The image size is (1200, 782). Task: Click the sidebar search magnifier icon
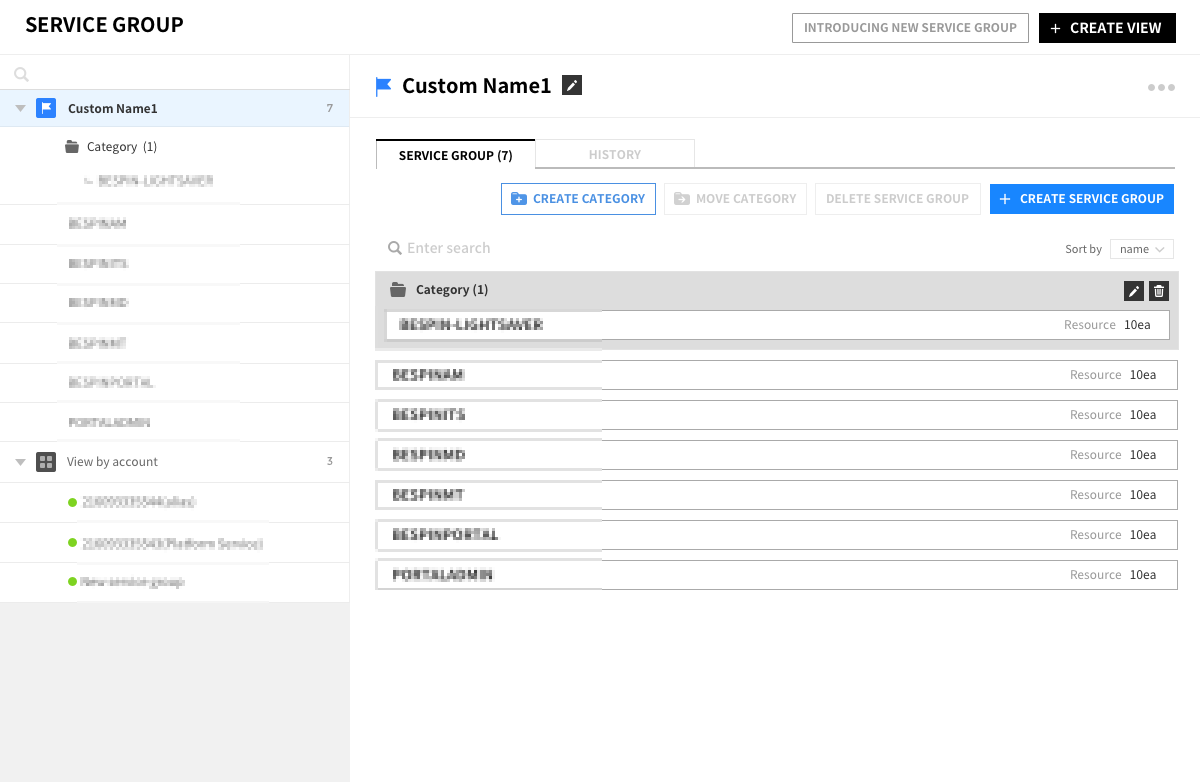point(22,74)
